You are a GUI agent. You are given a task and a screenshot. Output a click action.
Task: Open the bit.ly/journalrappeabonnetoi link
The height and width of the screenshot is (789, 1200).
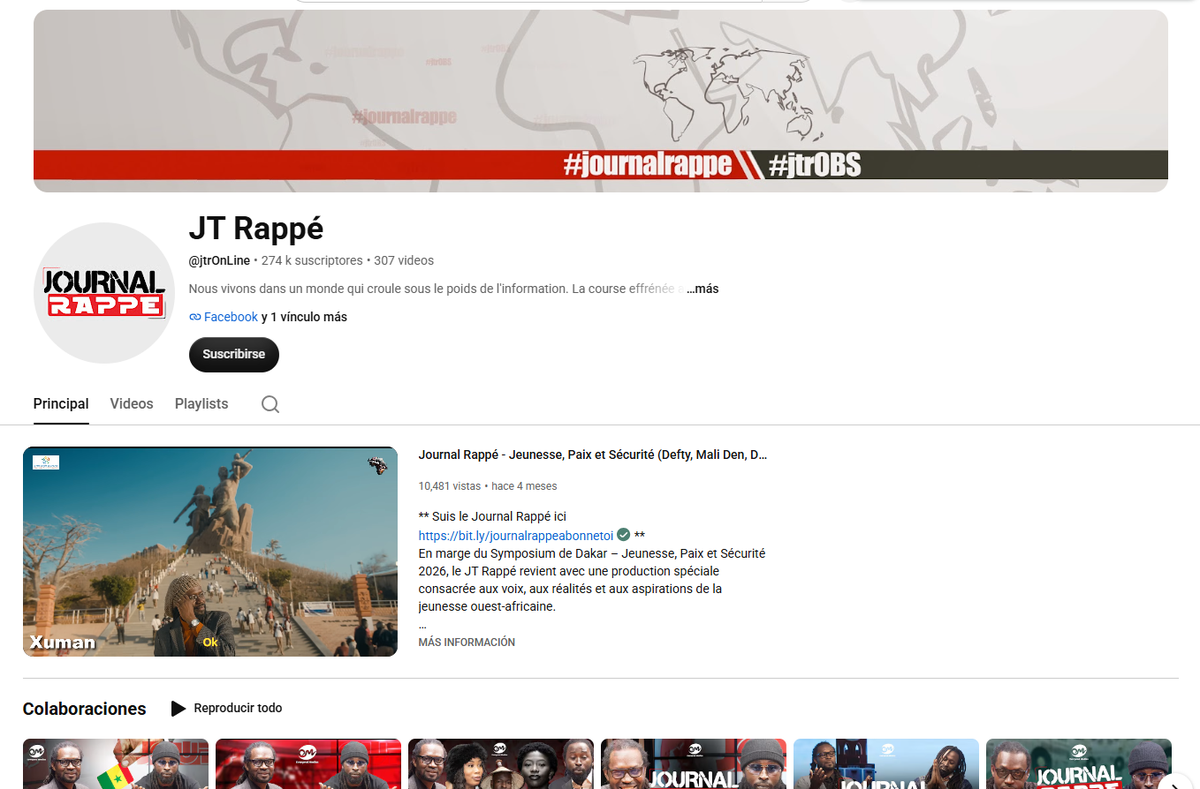(x=516, y=535)
